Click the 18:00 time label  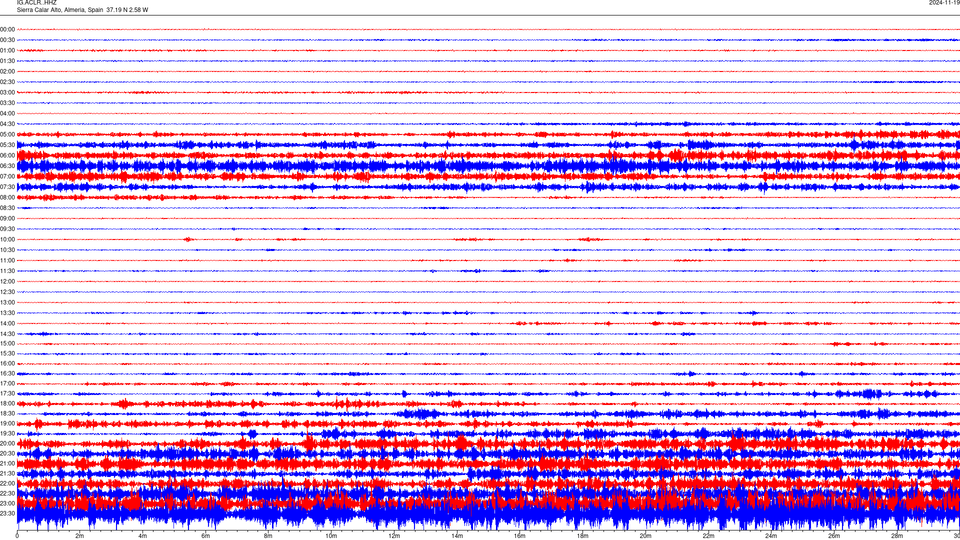click(7, 403)
